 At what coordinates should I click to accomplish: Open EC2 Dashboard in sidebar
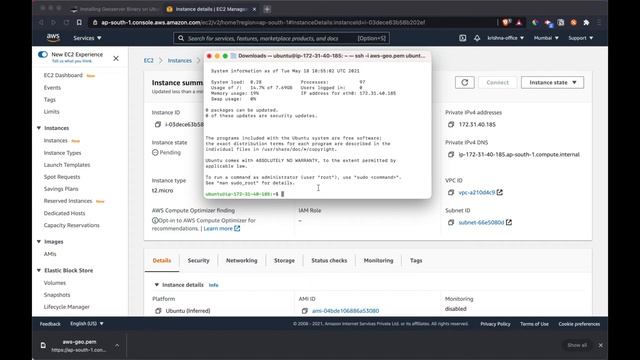pyautogui.click(x=63, y=76)
